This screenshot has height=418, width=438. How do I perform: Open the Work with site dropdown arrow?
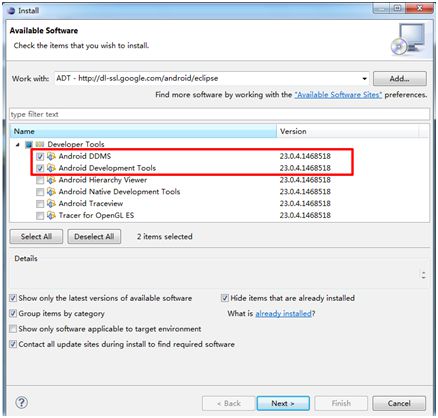[x=364, y=79]
